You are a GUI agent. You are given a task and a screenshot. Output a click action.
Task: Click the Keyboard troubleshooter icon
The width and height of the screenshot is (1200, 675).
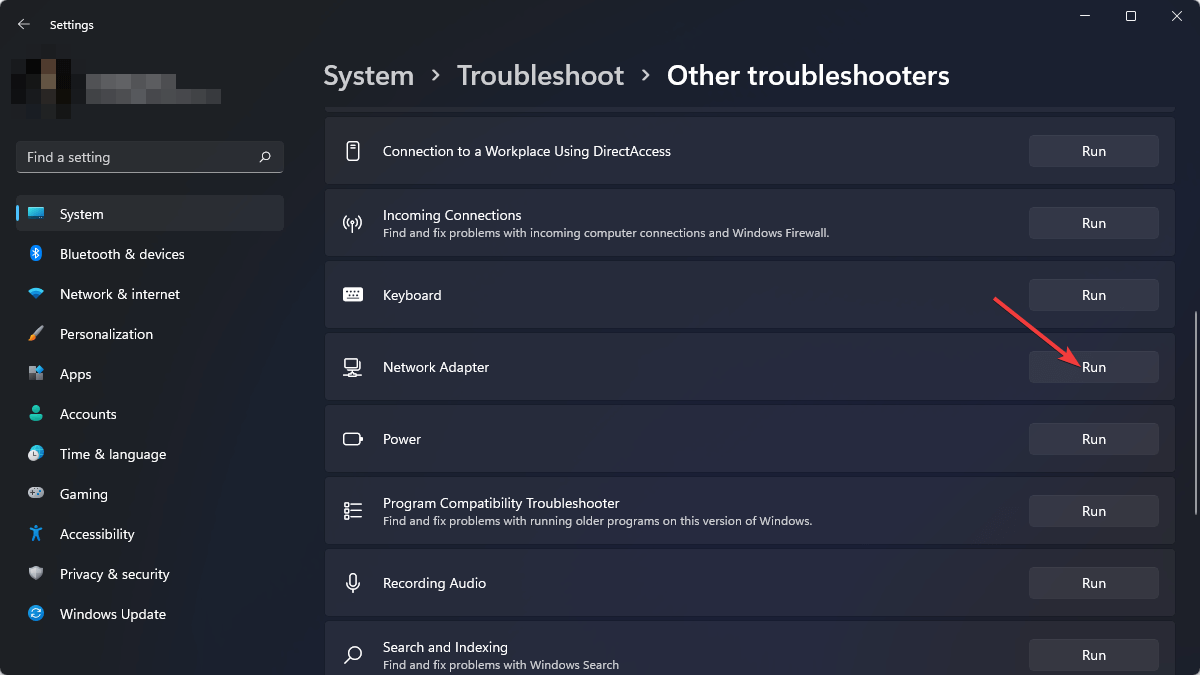352,295
